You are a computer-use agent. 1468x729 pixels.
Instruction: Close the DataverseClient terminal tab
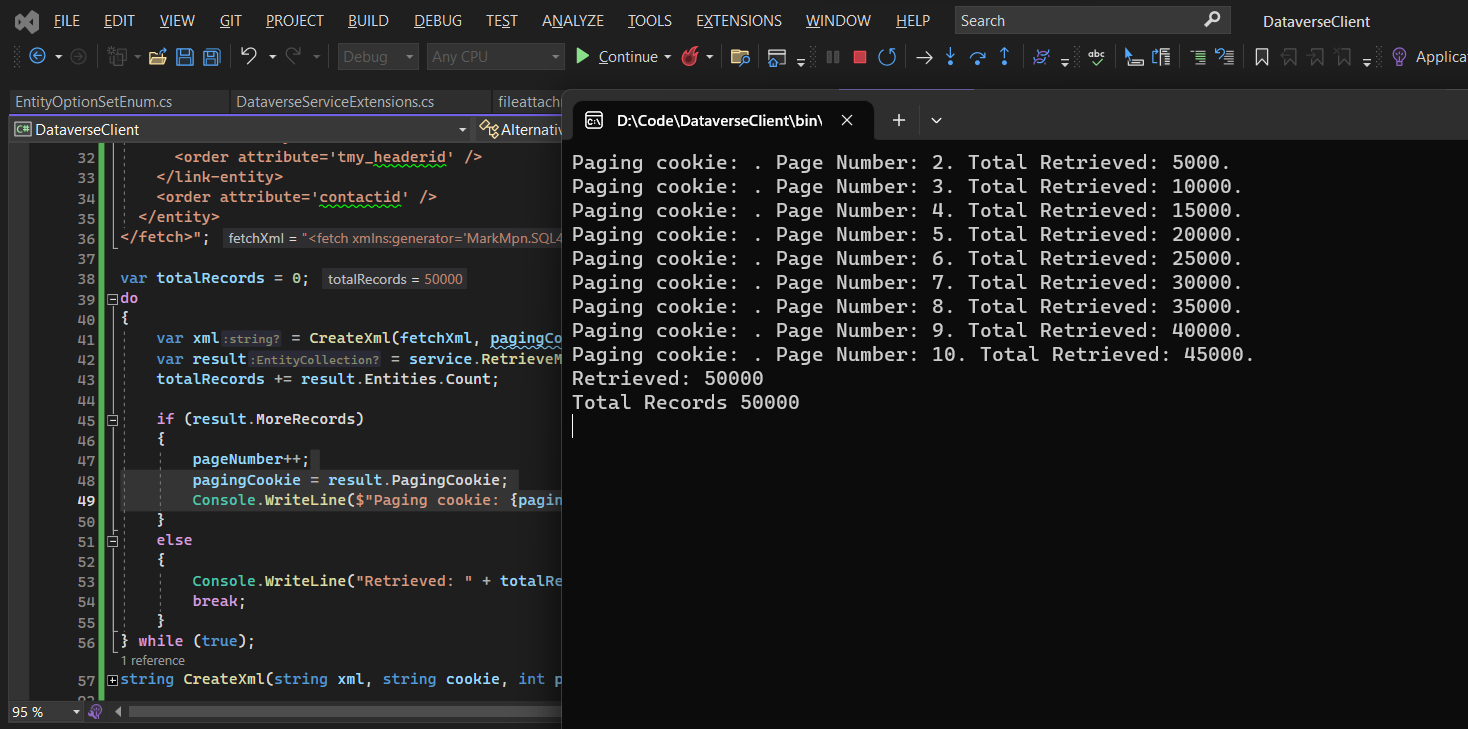point(846,120)
